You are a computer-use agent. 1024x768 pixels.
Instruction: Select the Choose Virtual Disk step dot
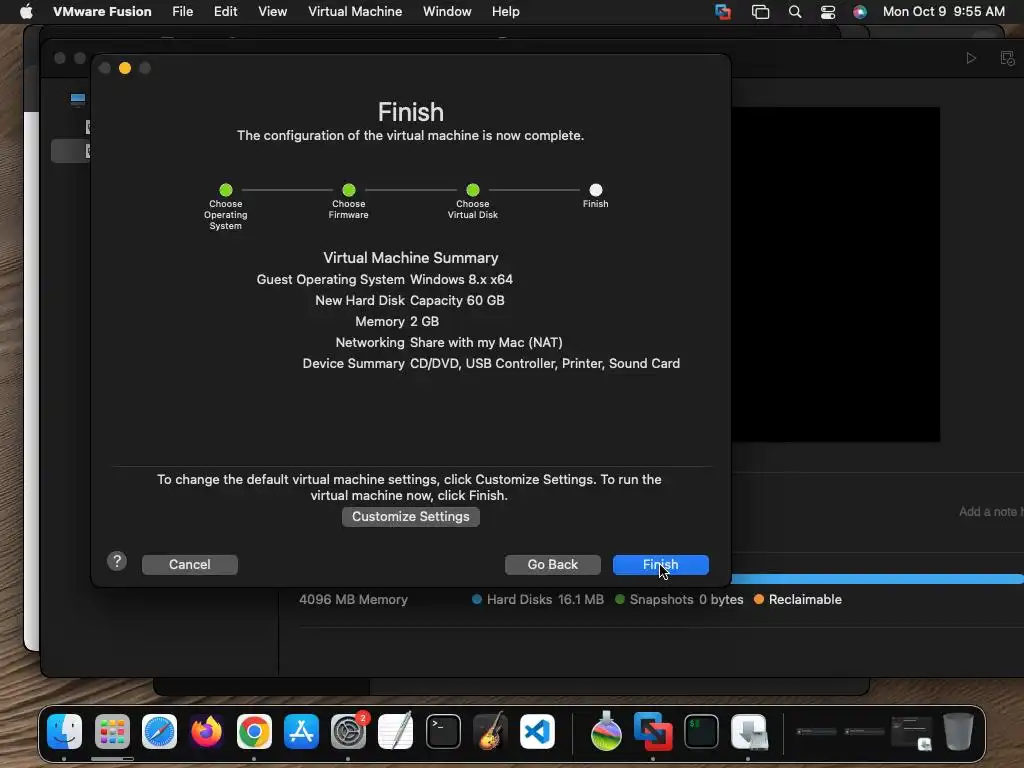click(473, 190)
